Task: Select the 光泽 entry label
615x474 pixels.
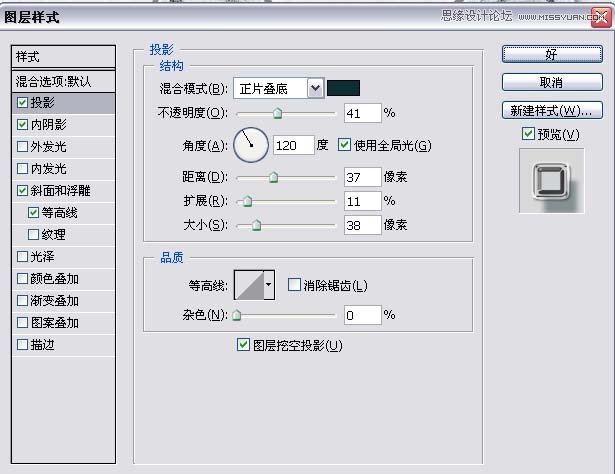Action: pyautogui.click(x=43, y=257)
